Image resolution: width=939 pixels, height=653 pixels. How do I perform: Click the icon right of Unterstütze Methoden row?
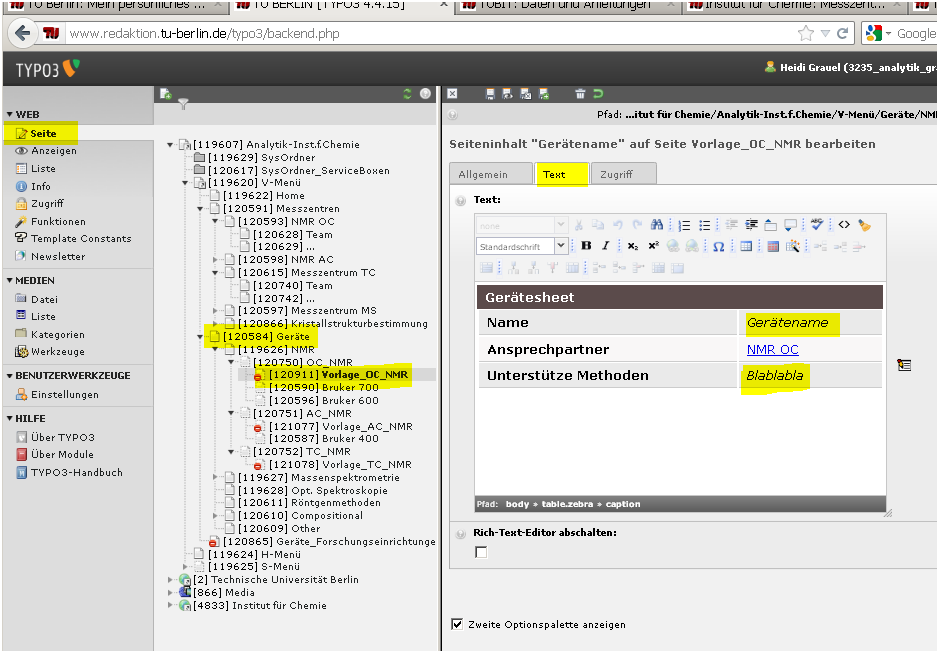point(904,365)
